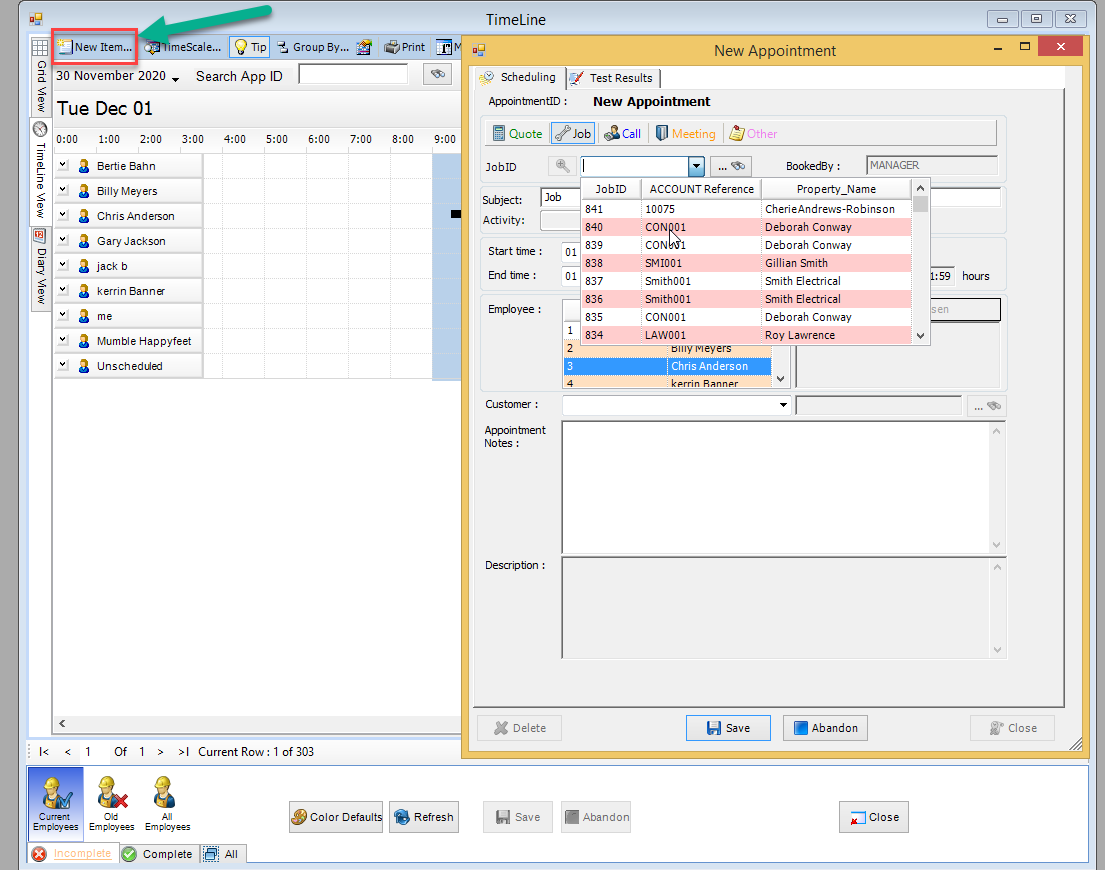This screenshot has height=870, width=1105.
Task: Show All Employees
Action: [167, 803]
